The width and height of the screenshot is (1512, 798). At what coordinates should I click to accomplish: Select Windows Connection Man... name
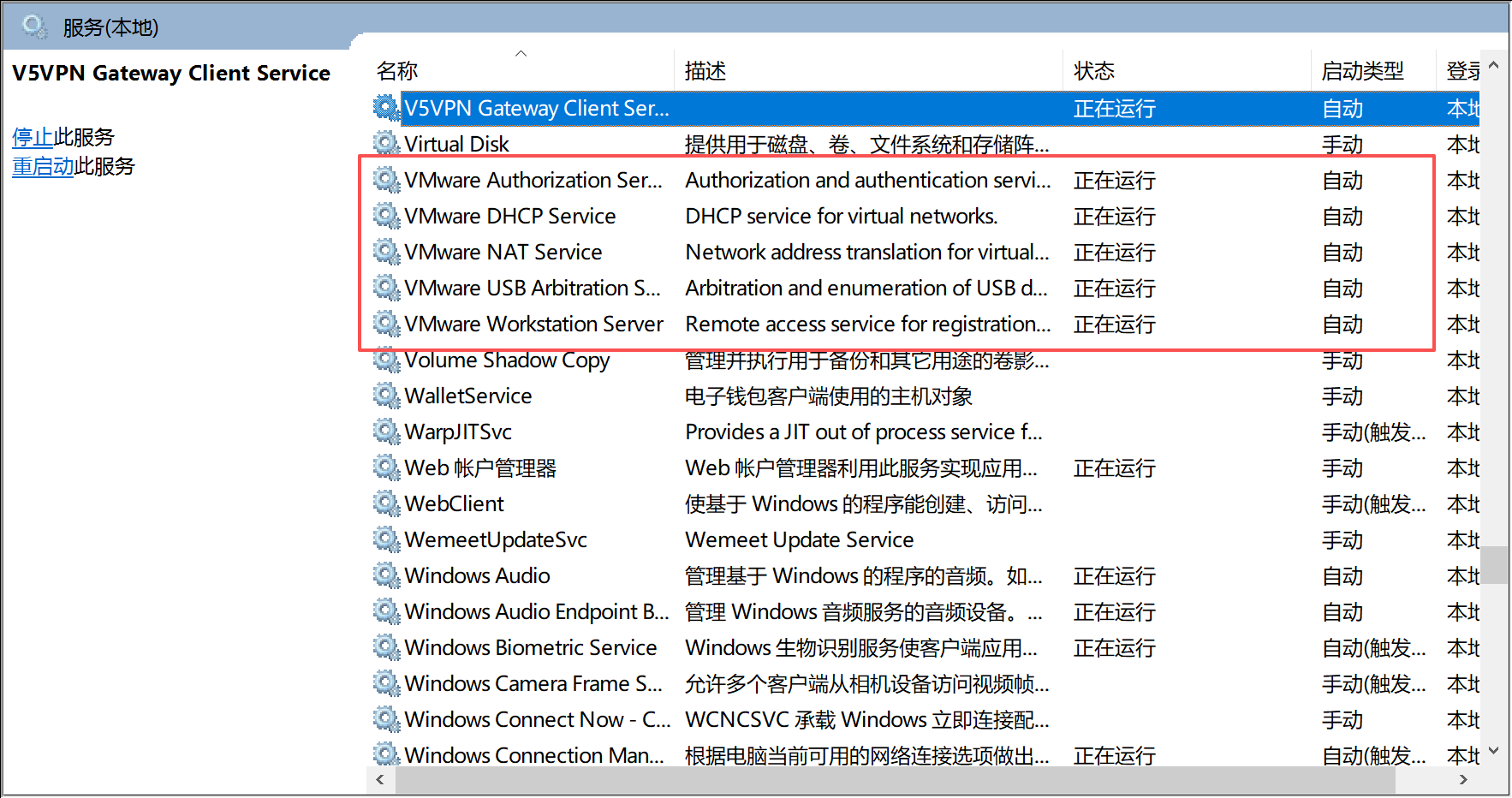tap(534, 755)
